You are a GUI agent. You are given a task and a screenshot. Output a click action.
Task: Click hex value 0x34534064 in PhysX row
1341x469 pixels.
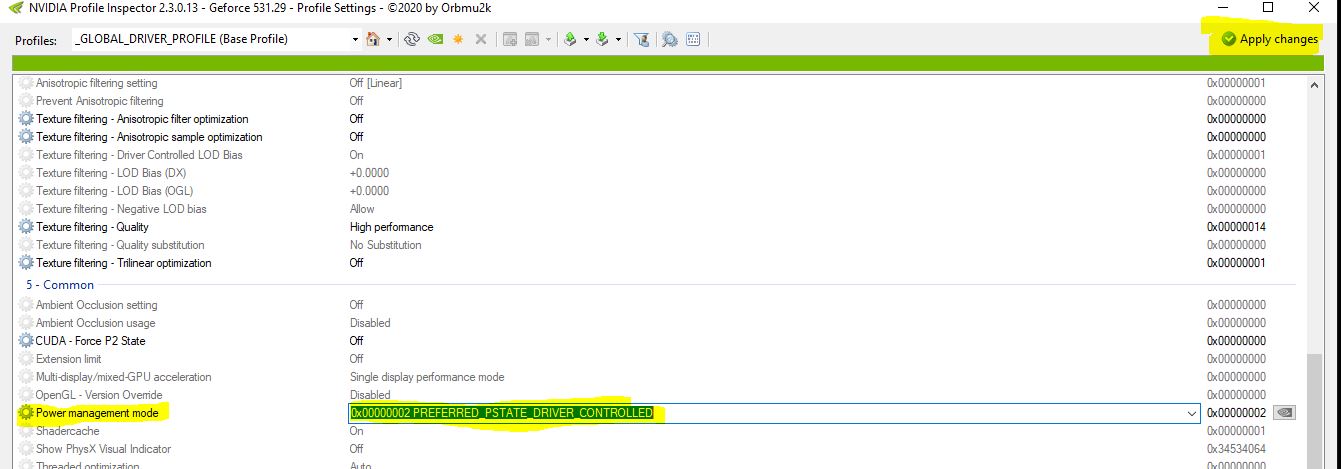(x=1237, y=449)
